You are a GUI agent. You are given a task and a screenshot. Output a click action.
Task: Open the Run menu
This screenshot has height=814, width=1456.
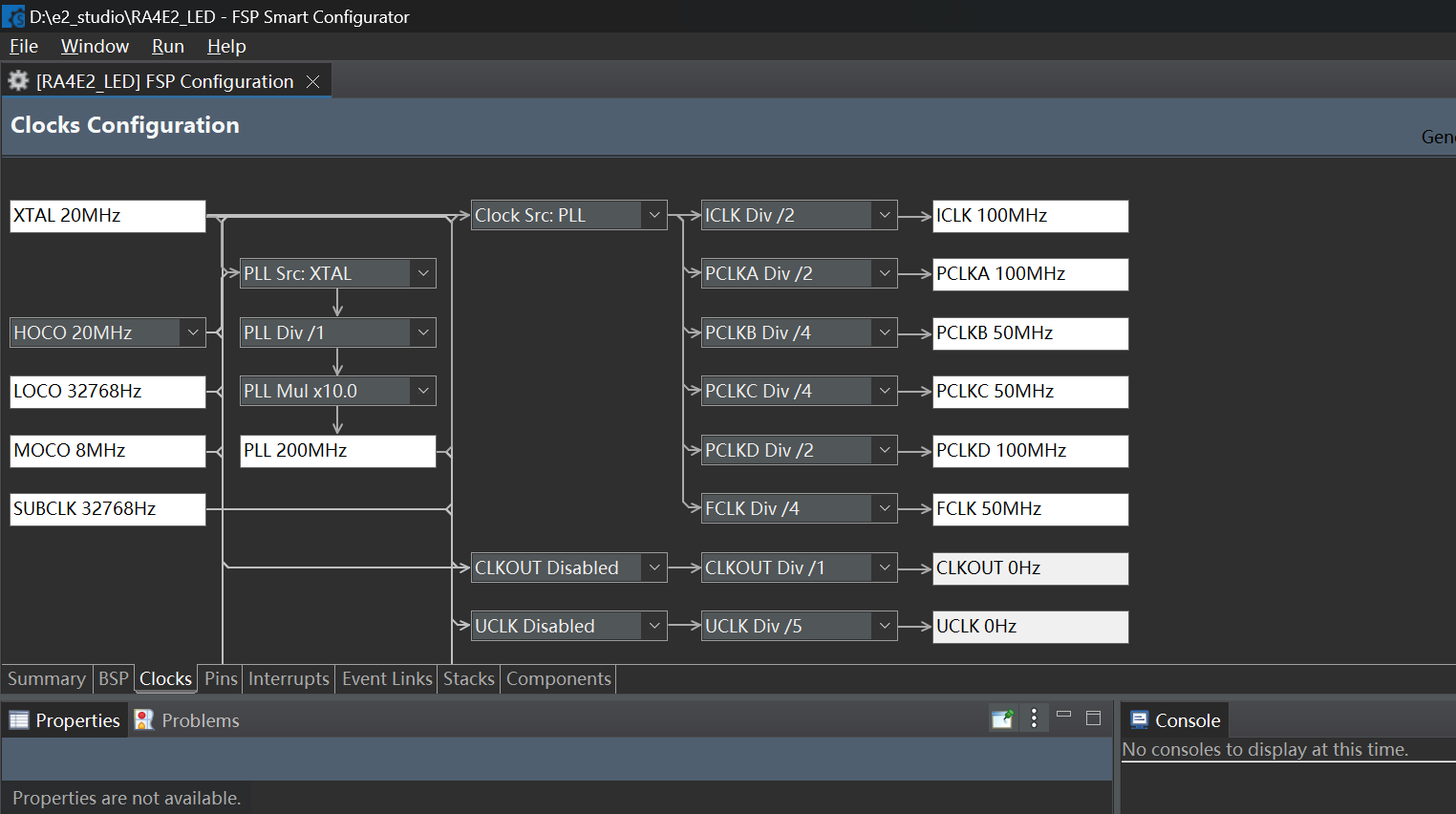168,46
